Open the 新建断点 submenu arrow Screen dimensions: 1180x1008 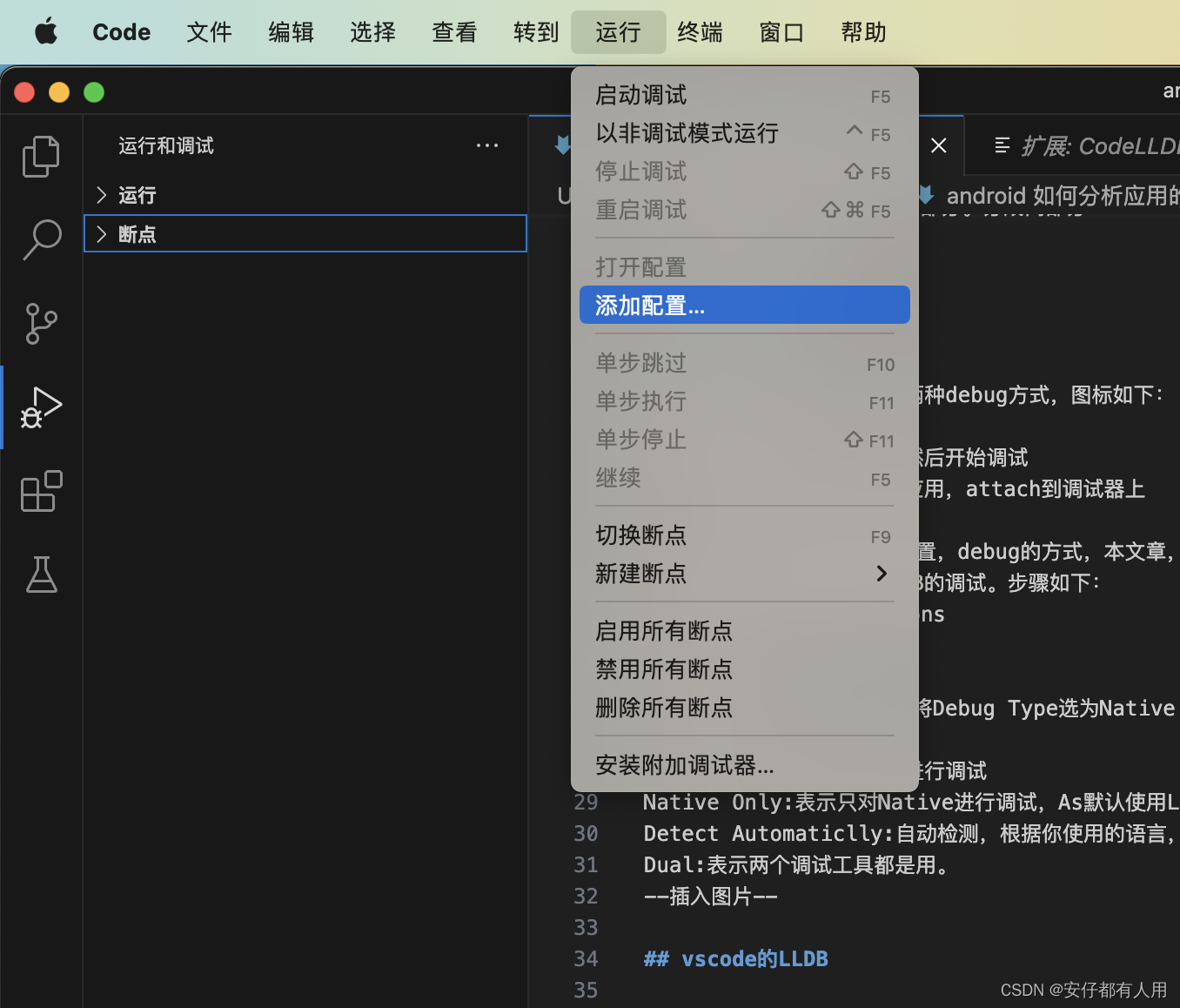click(x=882, y=574)
